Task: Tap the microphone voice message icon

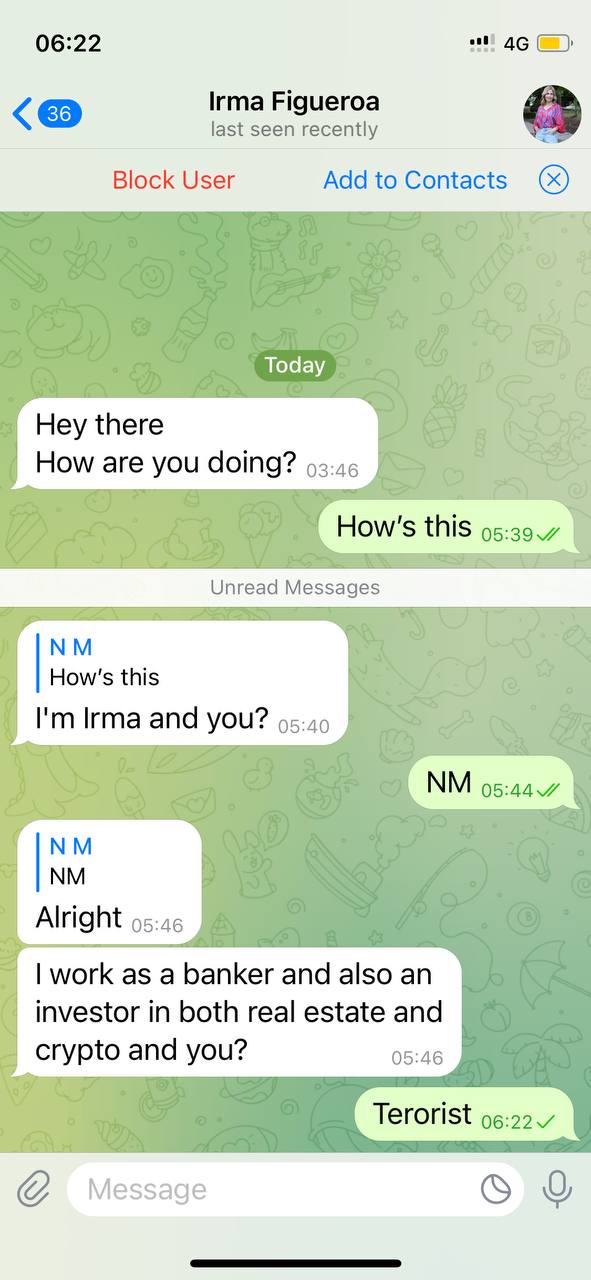Action: tap(556, 1189)
